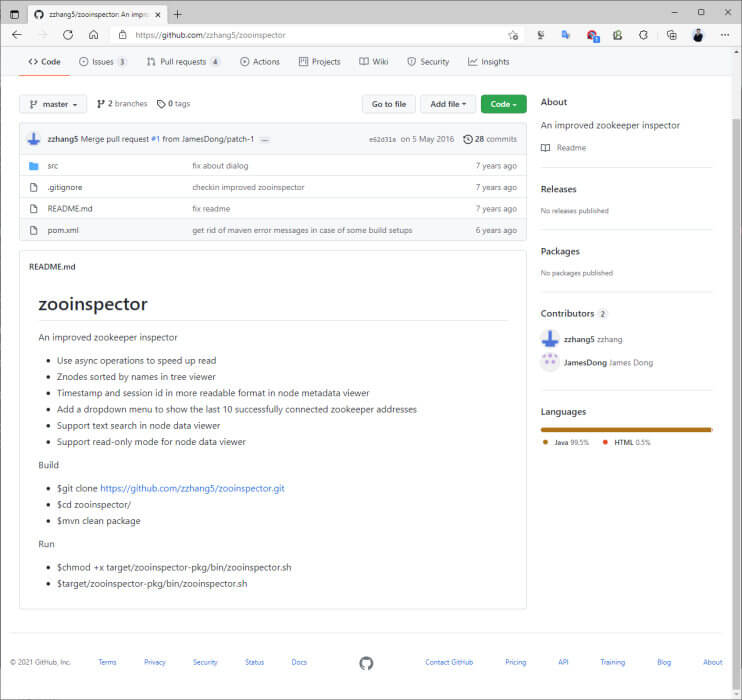
Task: Open the README.md file link
Action: point(70,209)
